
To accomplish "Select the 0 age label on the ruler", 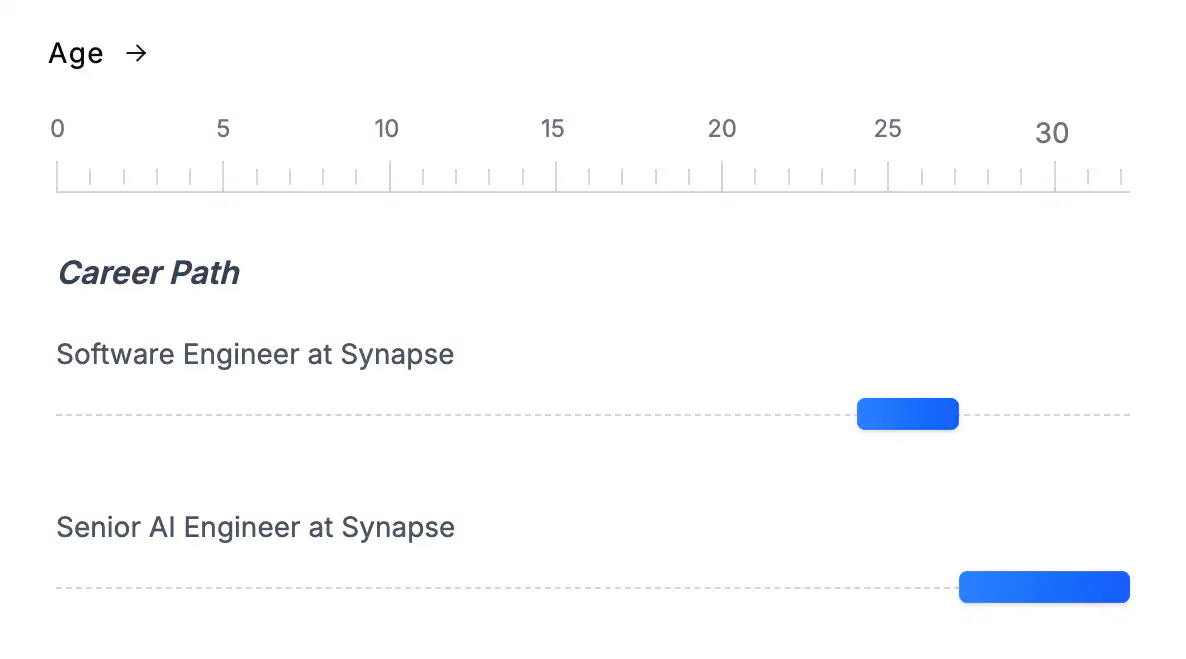I will (58, 129).
